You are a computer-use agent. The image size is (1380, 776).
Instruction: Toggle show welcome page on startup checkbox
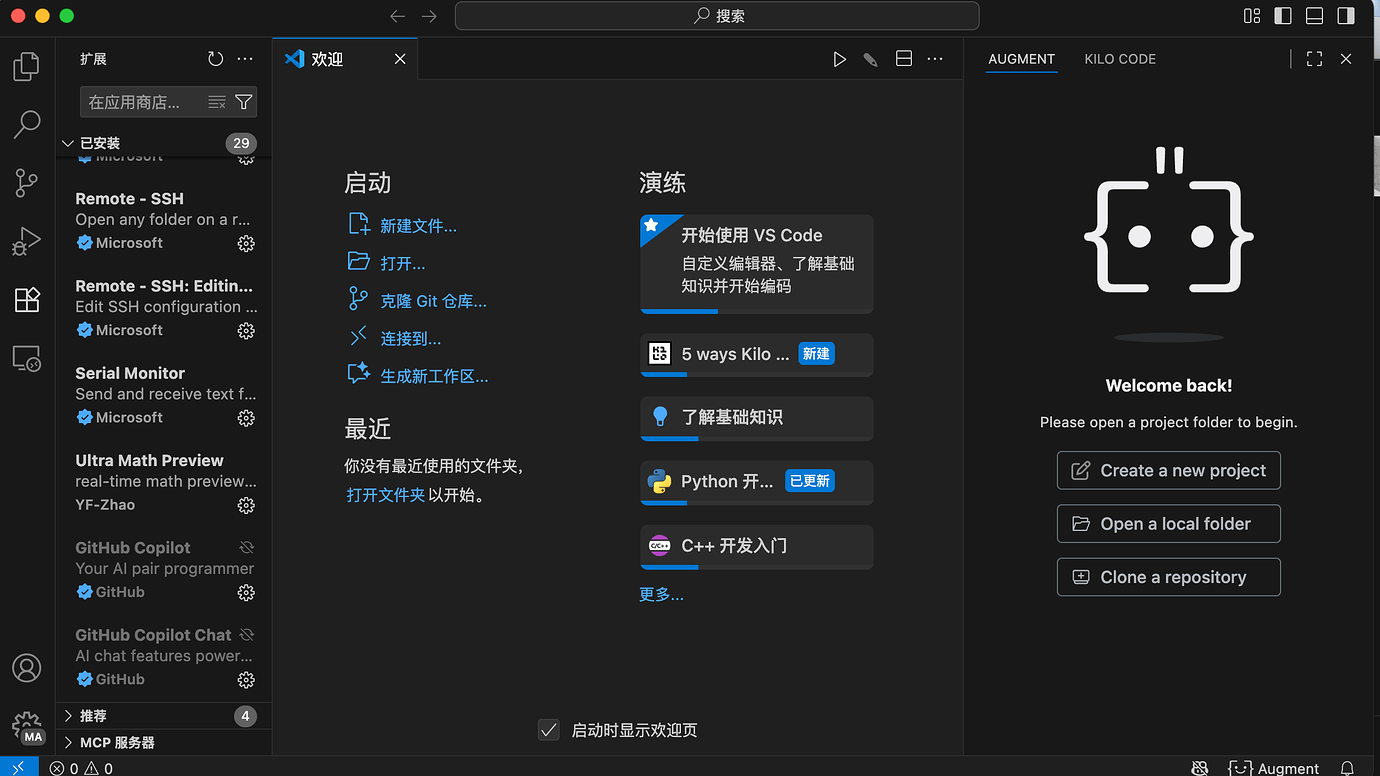[x=548, y=730]
